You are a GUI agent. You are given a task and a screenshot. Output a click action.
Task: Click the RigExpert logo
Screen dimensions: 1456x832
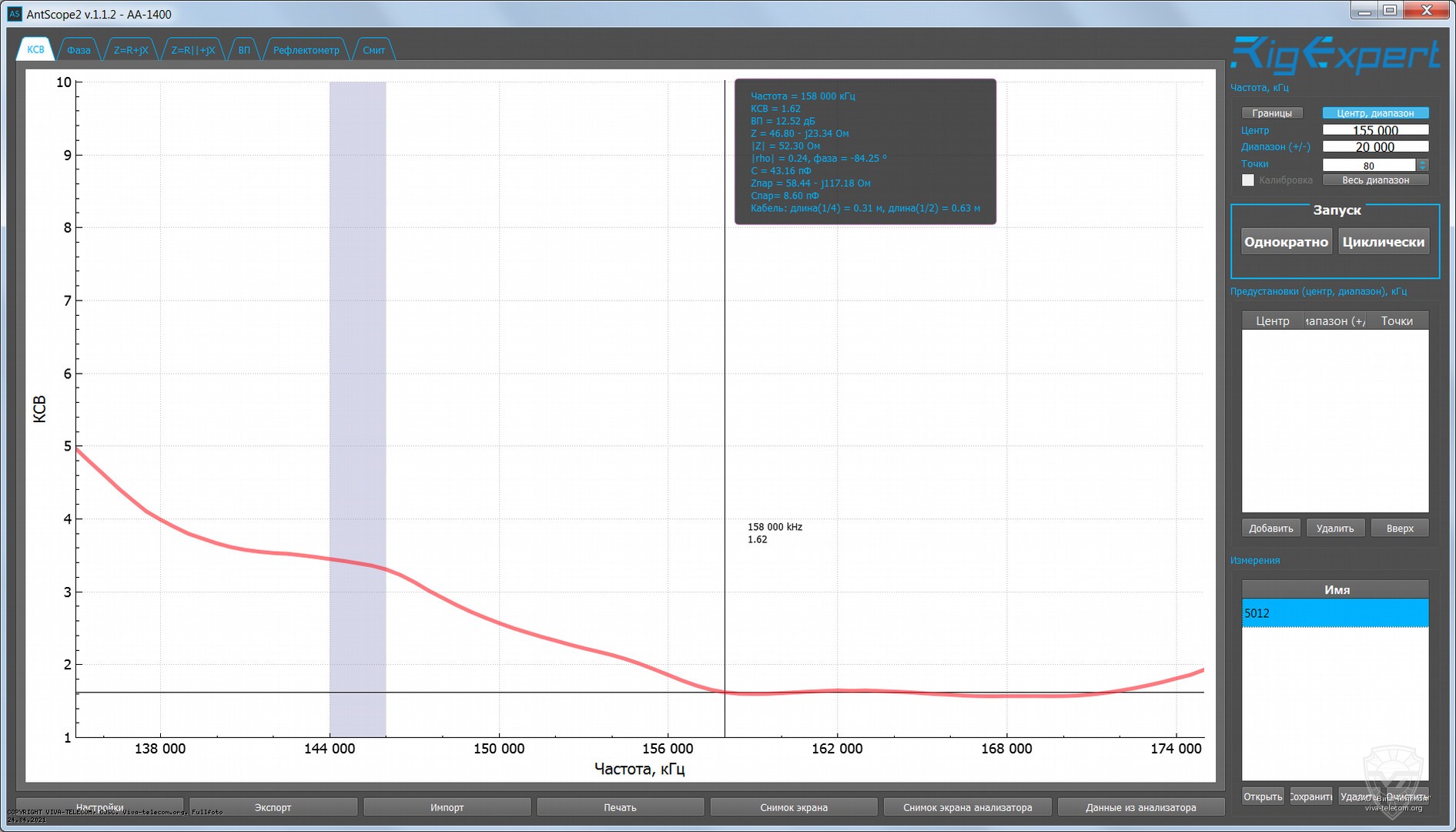pos(1334,55)
